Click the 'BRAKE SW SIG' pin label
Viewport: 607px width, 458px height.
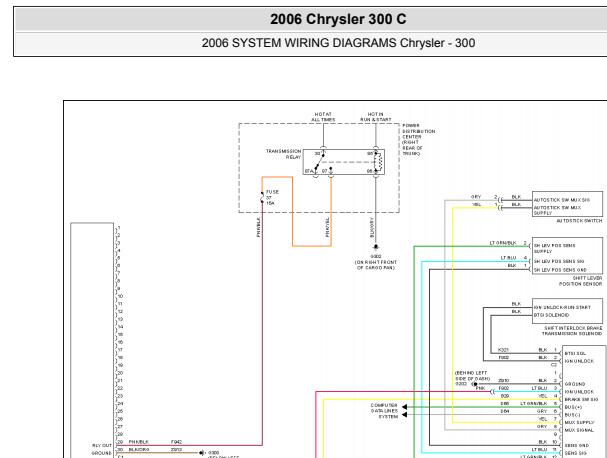click(581, 399)
